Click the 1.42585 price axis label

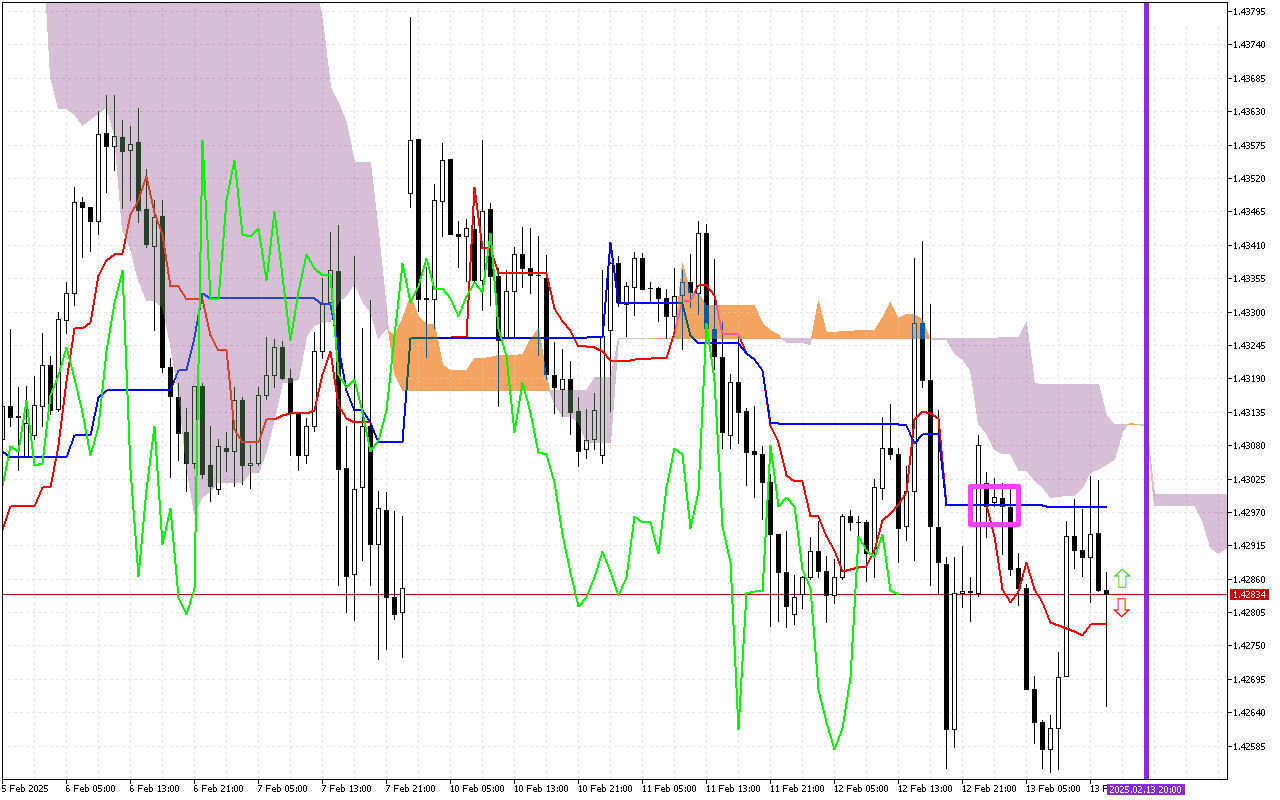click(x=1249, y=746)
